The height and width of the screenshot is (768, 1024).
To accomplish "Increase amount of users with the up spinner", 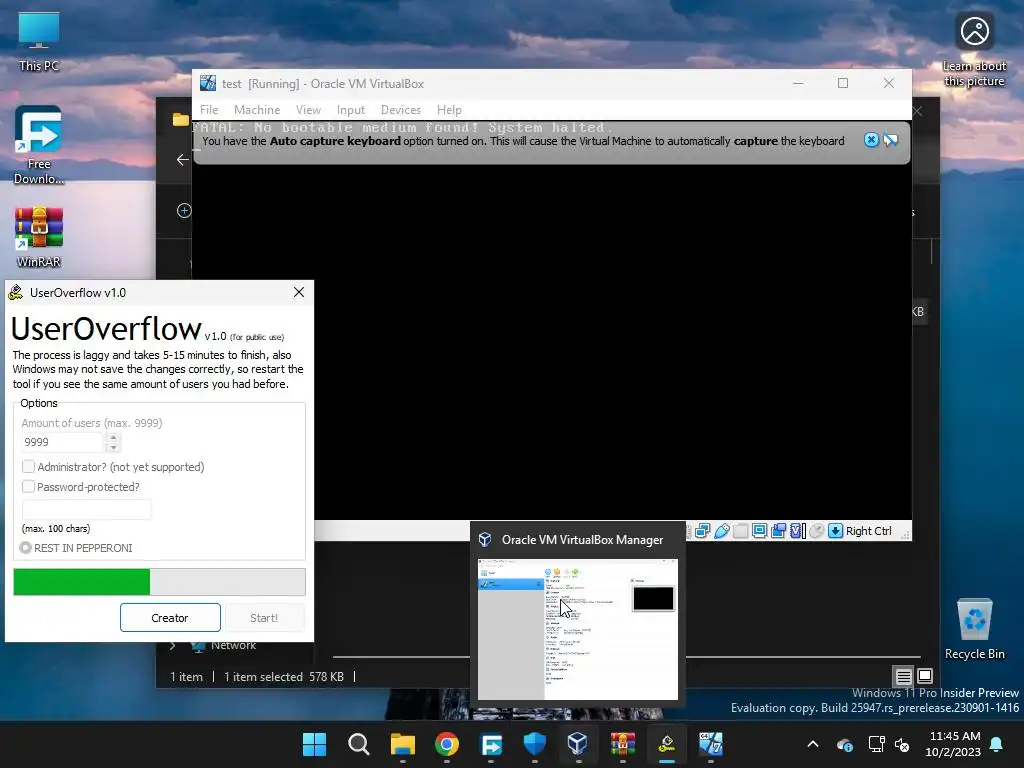I will pos(113,437).
